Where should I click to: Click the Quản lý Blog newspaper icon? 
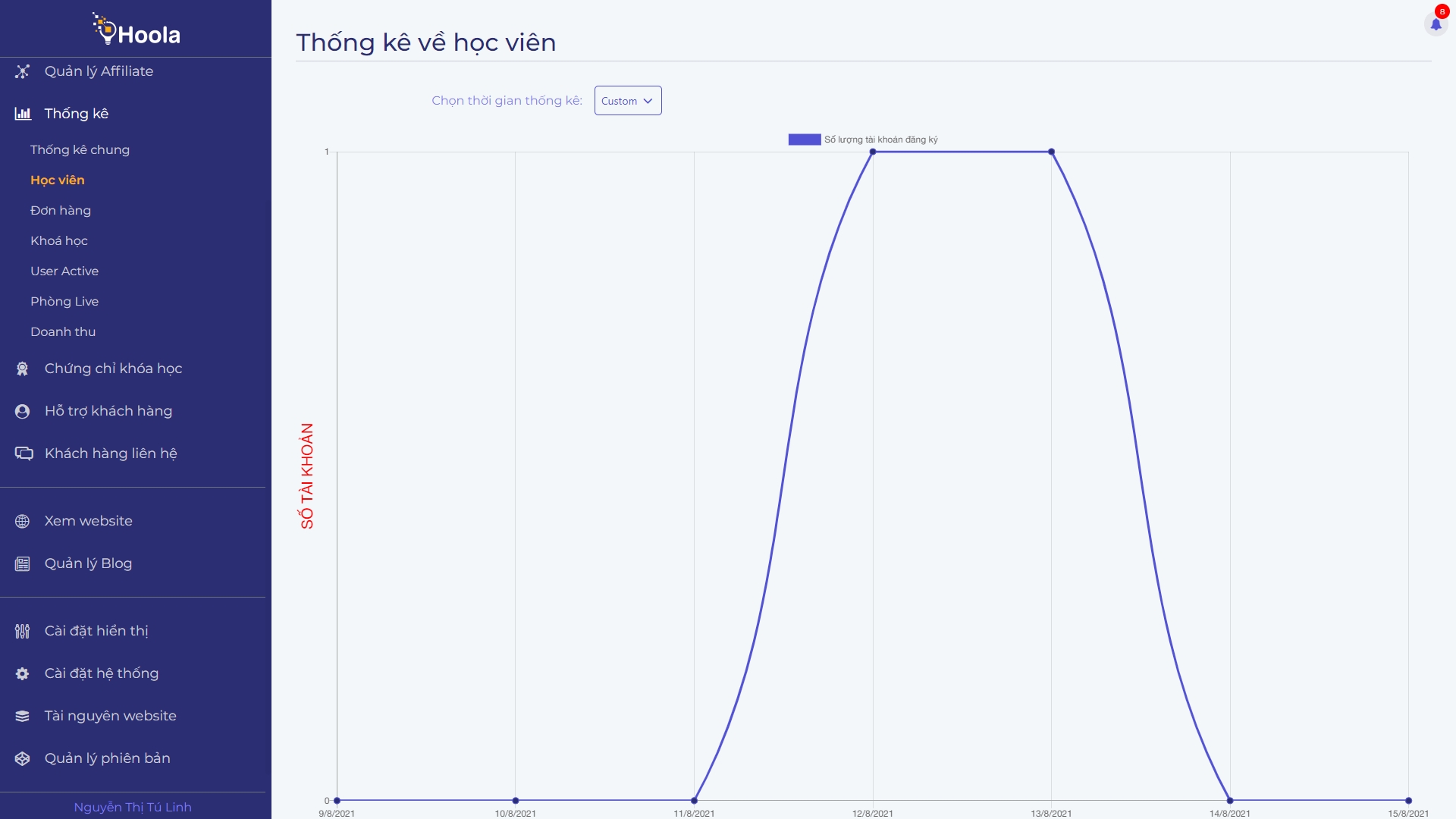click(23, 563)
